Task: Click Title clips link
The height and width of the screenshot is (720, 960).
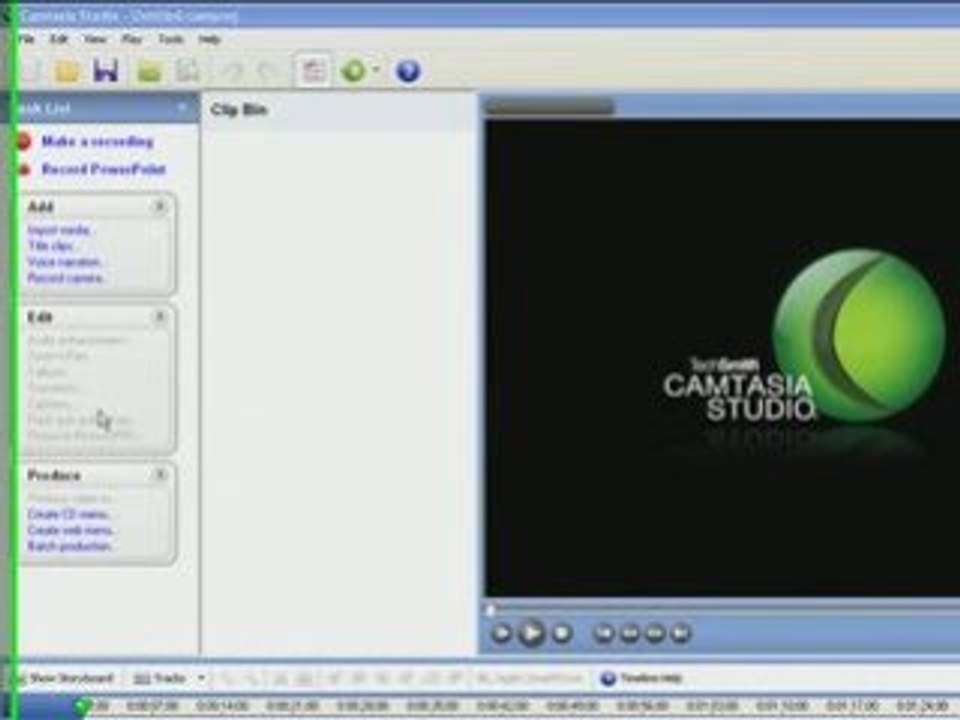Action: click(x=51, y=246)
